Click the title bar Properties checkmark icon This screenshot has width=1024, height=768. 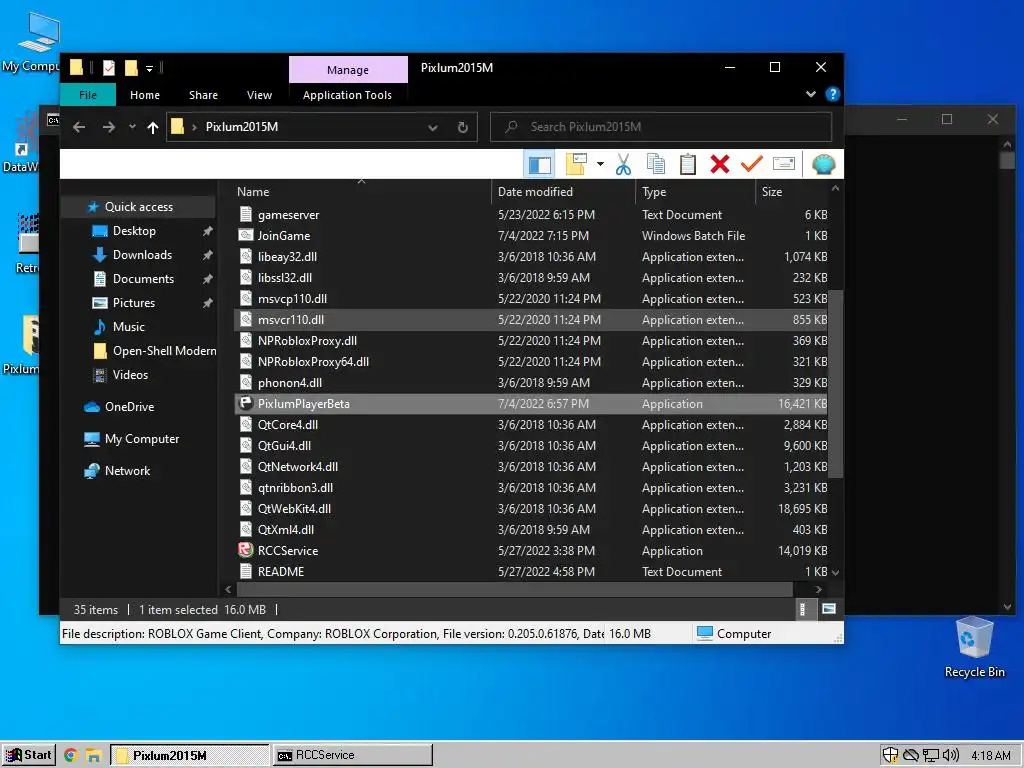(x=108, y=67)
